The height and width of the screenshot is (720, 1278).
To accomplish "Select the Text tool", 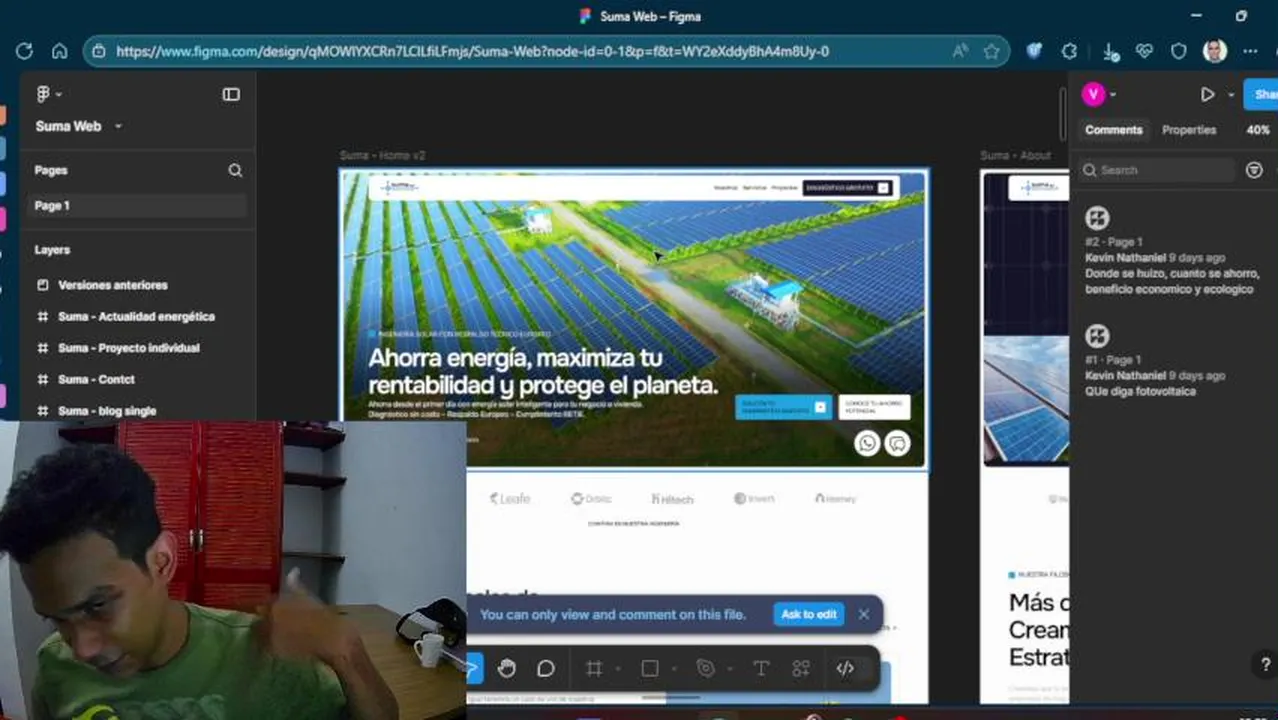I will pos(761,669).
